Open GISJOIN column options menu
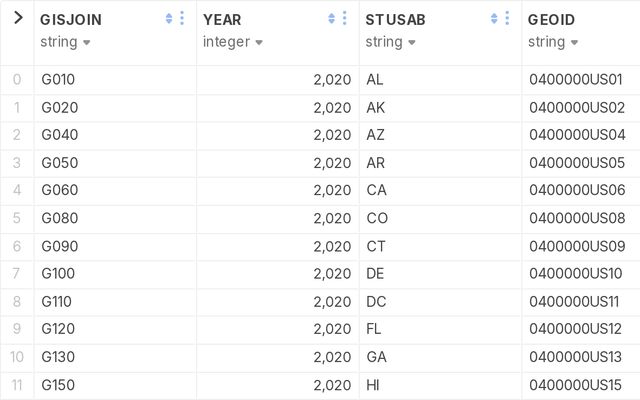This screenshot has width=640, height=400. click(x=182, y=19)
